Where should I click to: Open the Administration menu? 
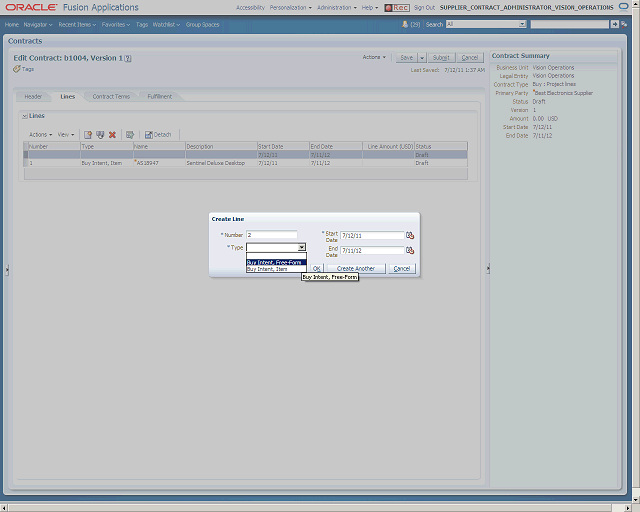point(337,7)
